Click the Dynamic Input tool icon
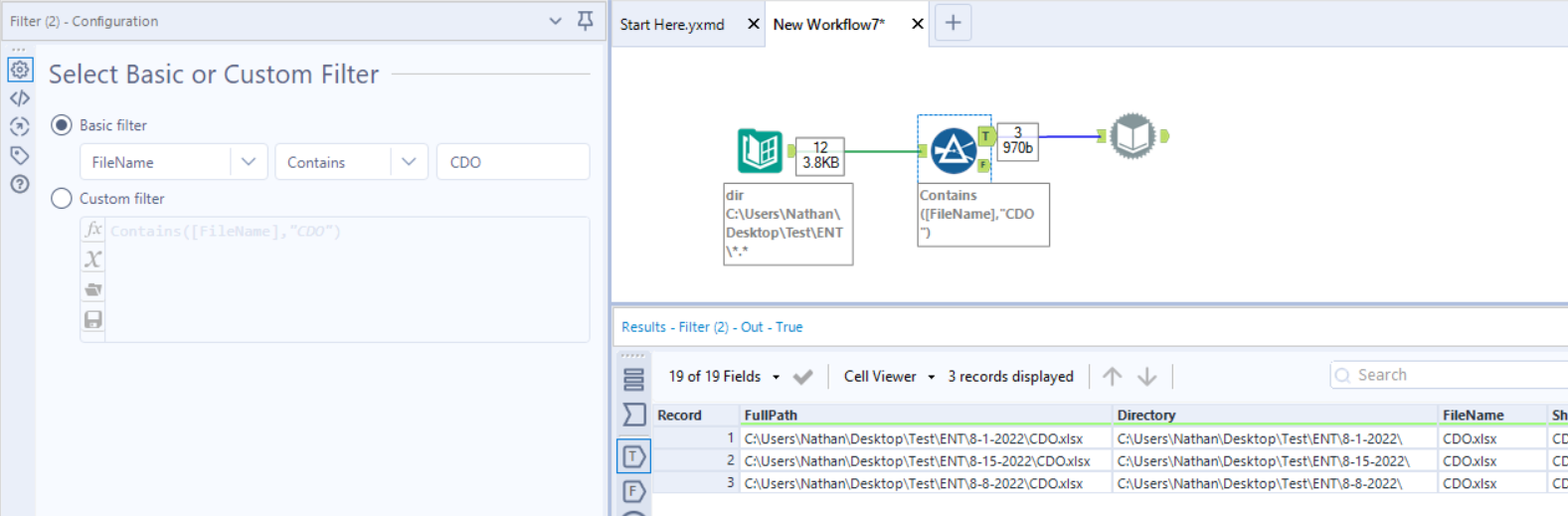This screenshot has width=1568, height=516. (1132, 136)
